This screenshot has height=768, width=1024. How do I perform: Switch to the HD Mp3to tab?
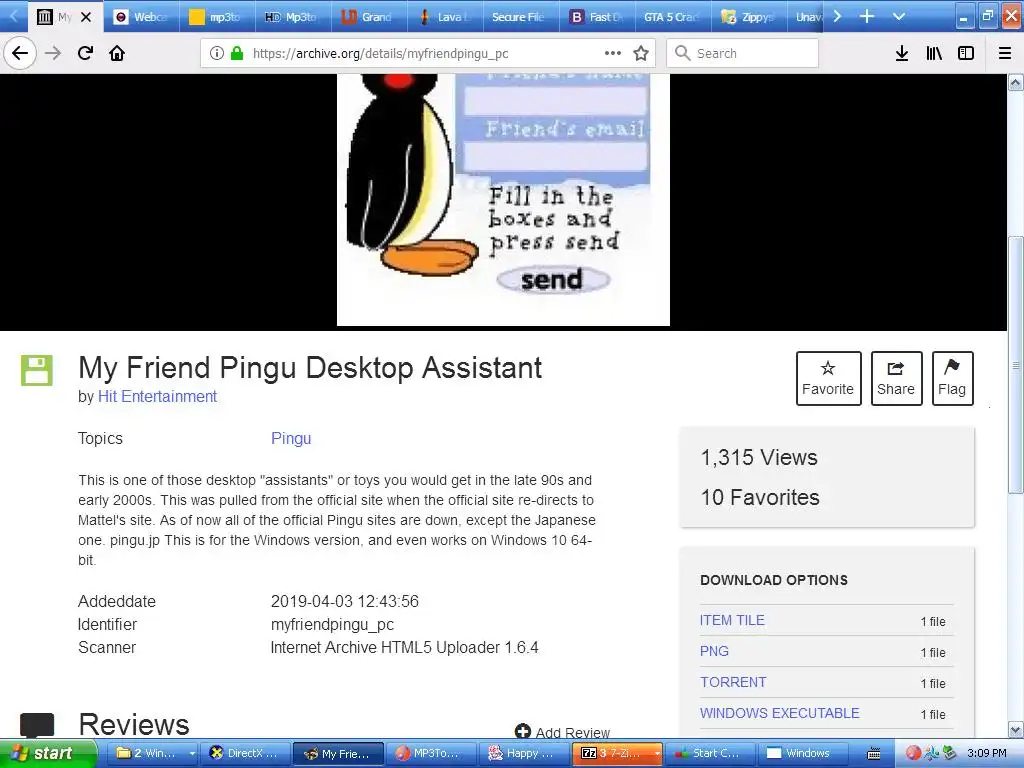coord(292,17)
